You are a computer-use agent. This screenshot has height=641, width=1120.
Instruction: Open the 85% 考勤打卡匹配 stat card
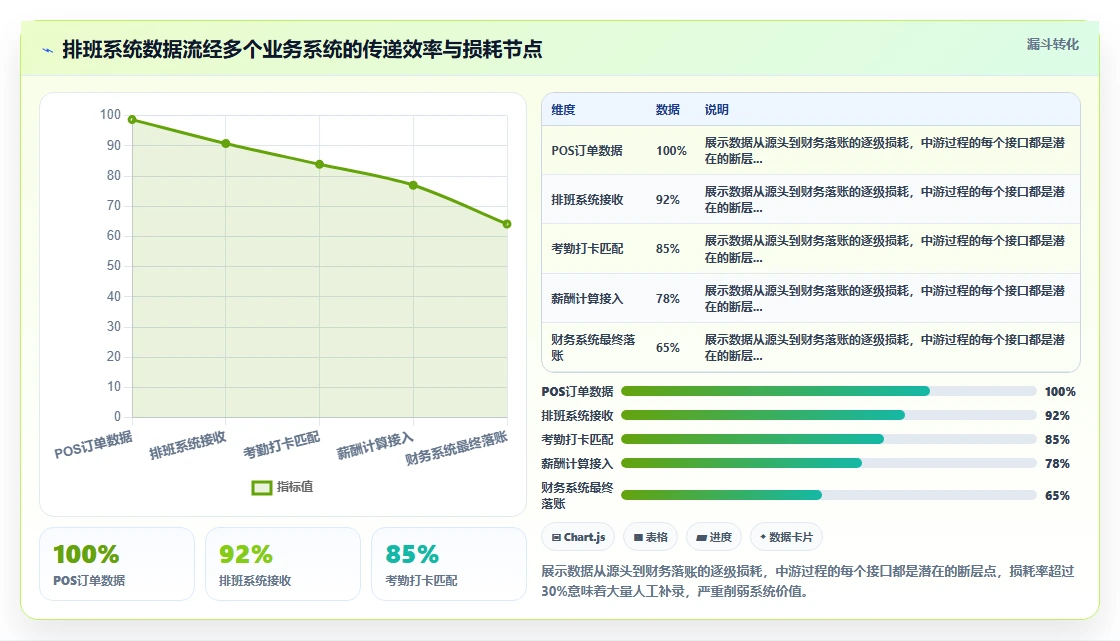click(449, 564)
